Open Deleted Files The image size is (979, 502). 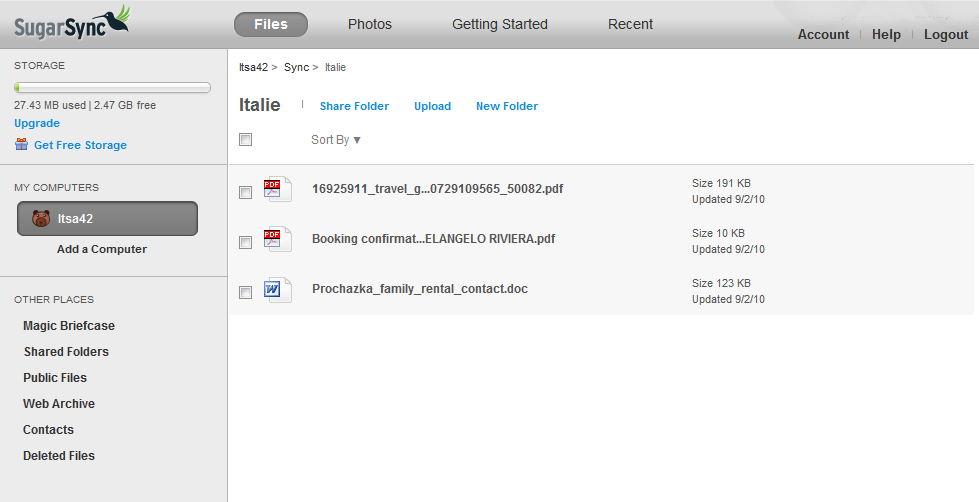pyautogui.click(x=59, y=456)
